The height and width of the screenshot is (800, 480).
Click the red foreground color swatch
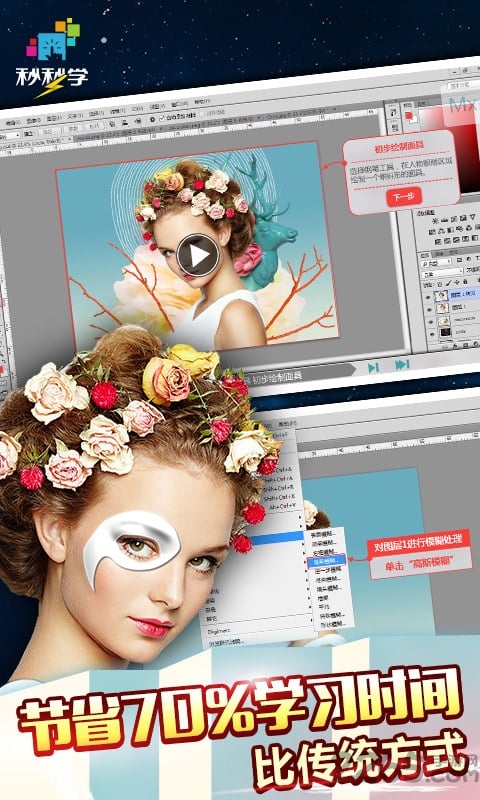point(409,115)
